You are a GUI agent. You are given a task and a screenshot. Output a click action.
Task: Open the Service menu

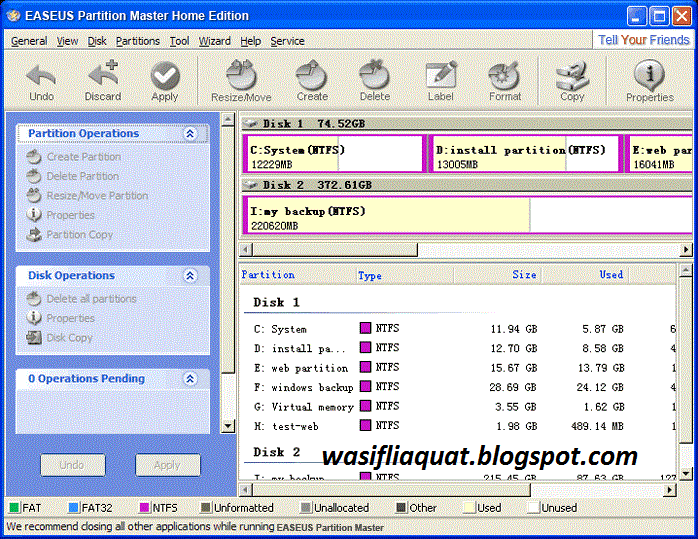287,41
